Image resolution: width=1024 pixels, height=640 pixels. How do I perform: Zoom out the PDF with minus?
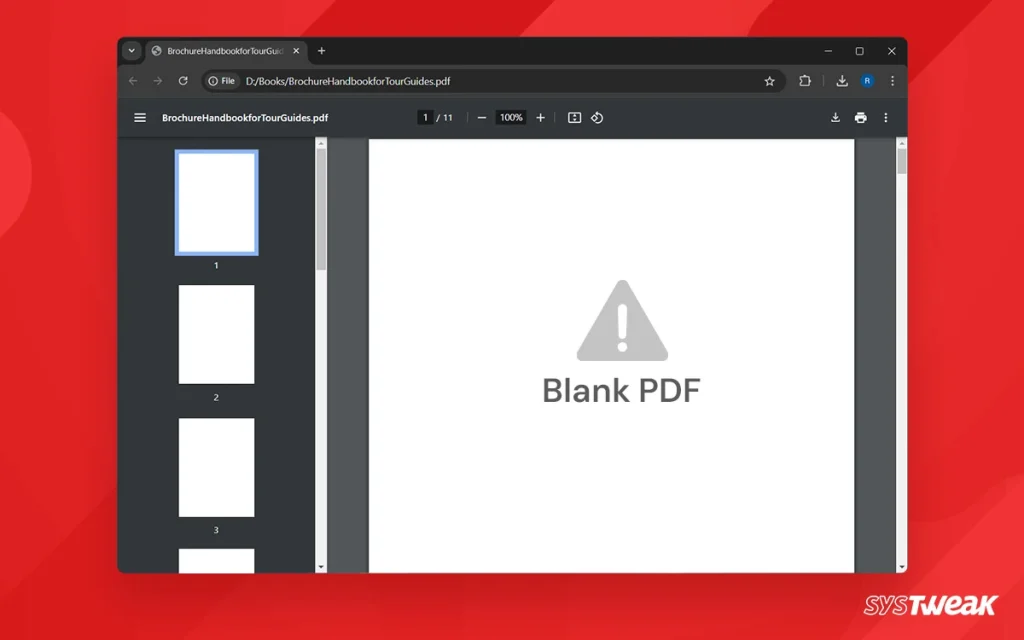(482, 118)
